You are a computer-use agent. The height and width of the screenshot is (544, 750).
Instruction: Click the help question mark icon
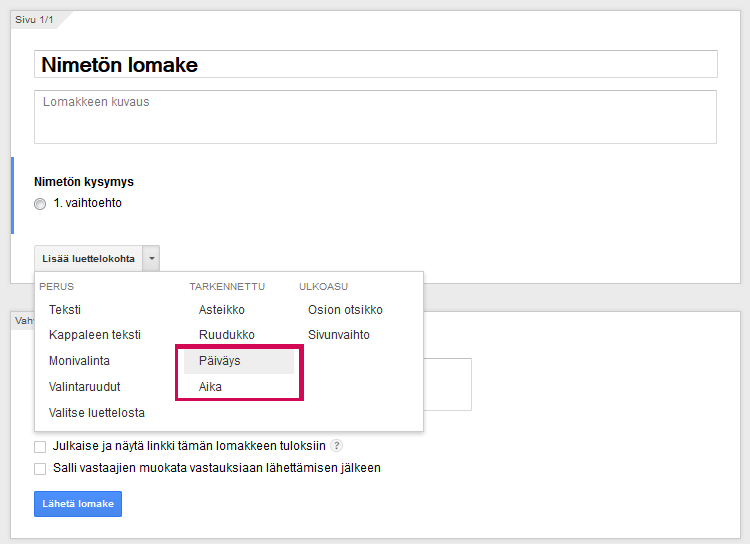[337, 446]
